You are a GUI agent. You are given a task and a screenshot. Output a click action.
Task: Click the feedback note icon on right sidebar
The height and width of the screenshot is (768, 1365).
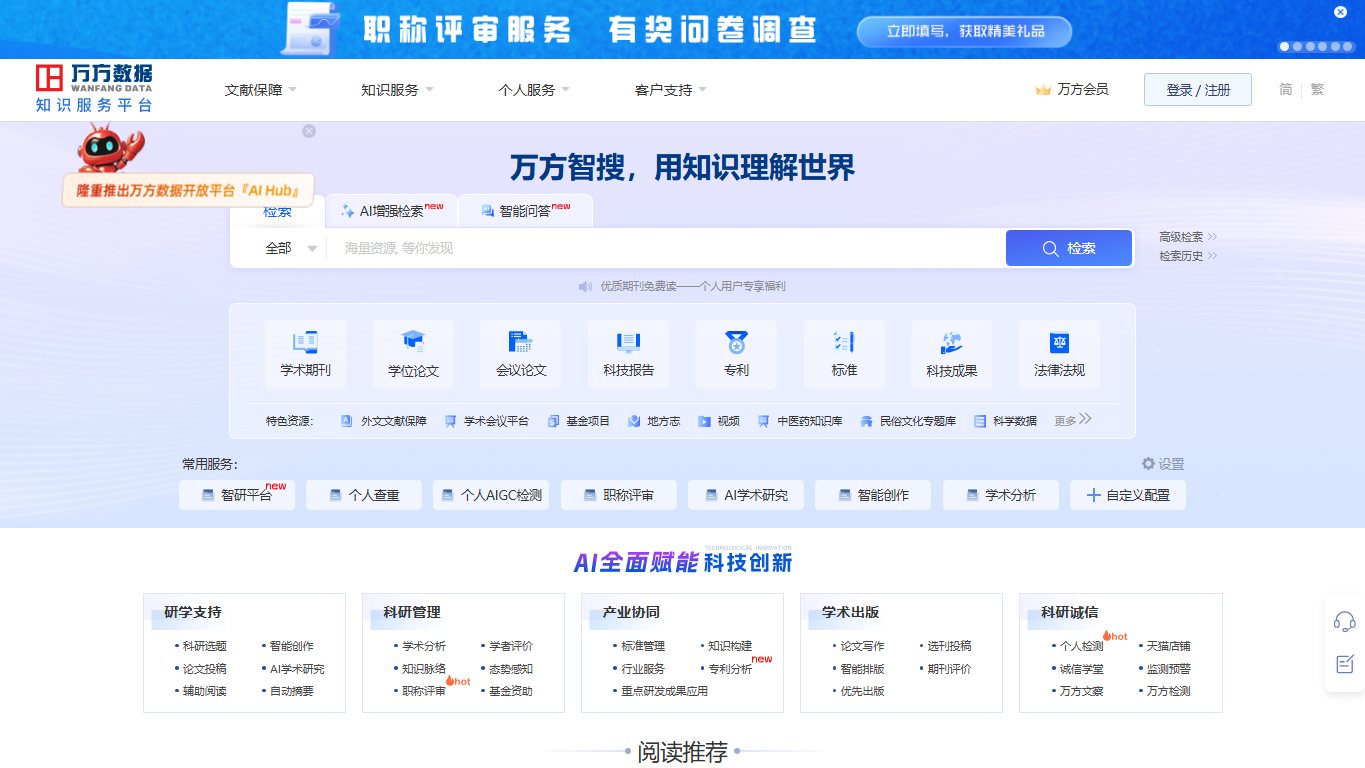[1344, 663]
